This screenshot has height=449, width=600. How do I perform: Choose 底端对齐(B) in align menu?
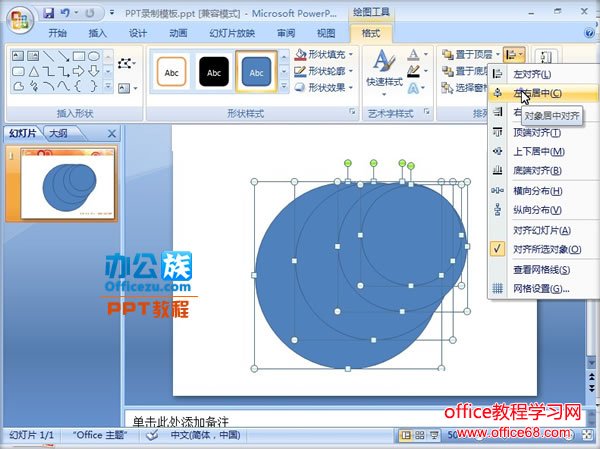pyautogui.click(x=543, y=171)
